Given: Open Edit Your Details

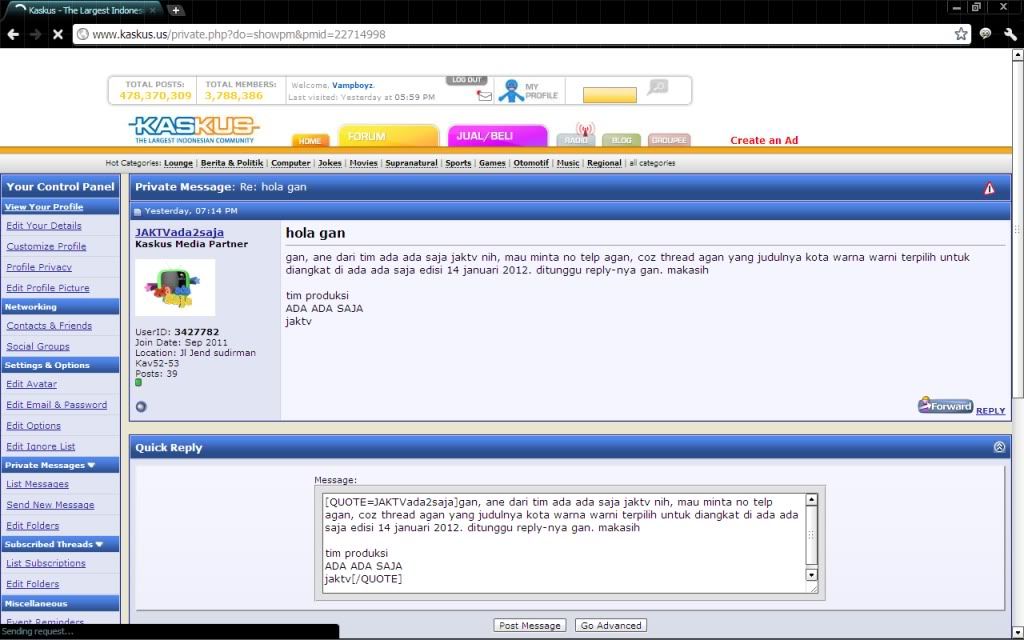Looking at the screenshot, I should click(x=44, y=226).
